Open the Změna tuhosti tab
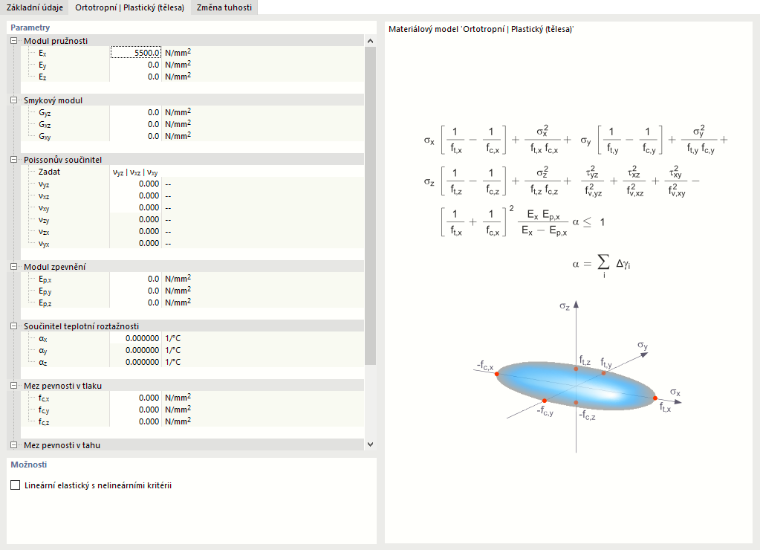Viewport: 760px width, 550px height. click(x=224, y=7)
